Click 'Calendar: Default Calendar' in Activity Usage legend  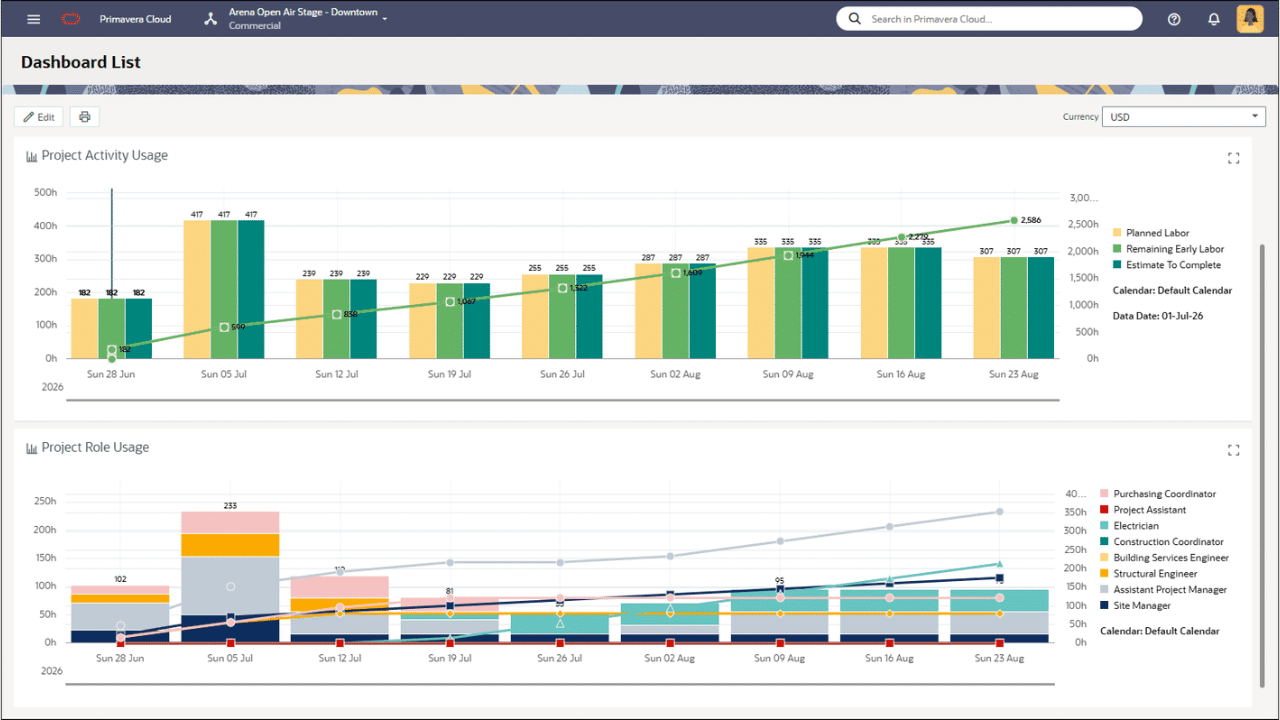tap(1172, 291)
